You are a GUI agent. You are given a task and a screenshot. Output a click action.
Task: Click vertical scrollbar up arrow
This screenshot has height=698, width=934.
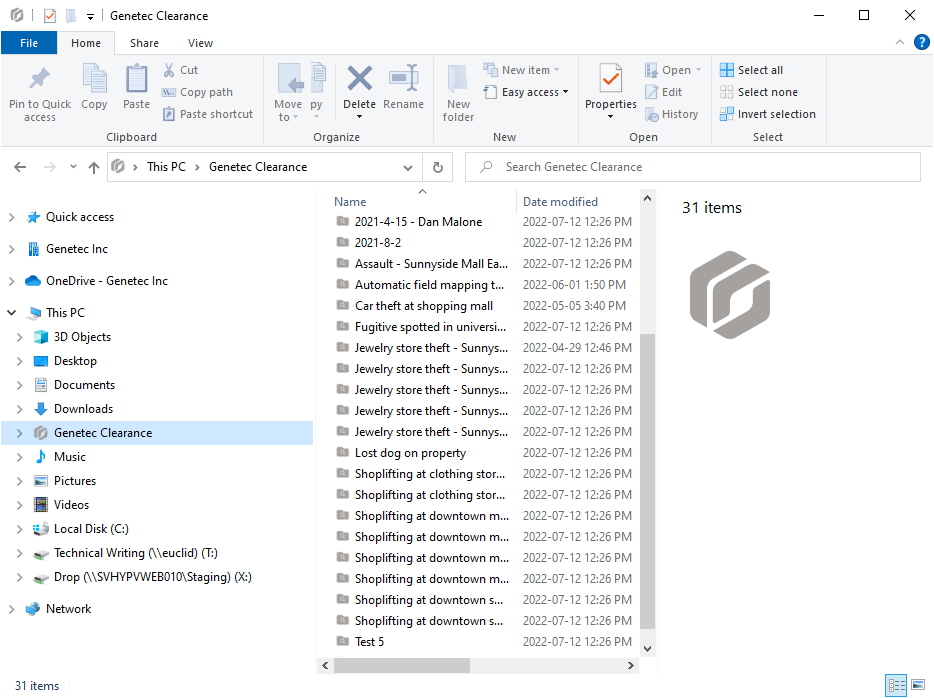(647, 198)
